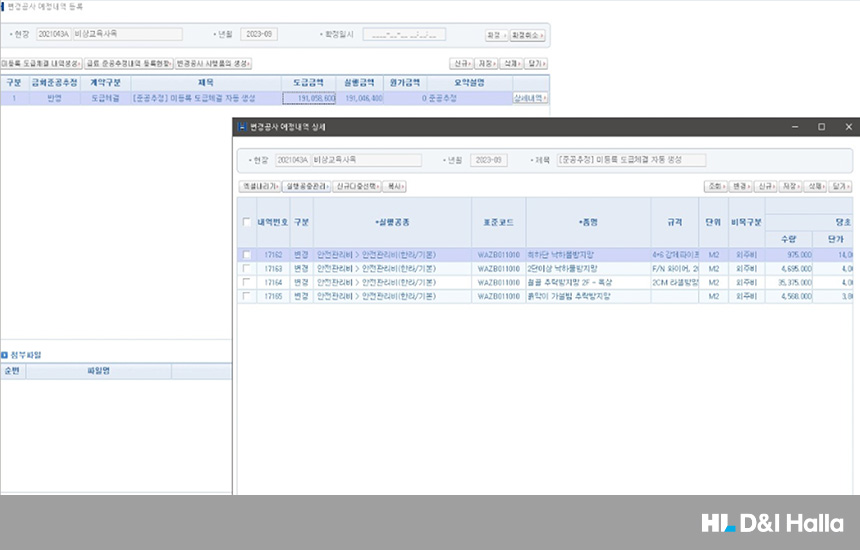This screenshot has height=550, width=860.
Task: Click the 년월 field in main form
Action: point(259,34)
